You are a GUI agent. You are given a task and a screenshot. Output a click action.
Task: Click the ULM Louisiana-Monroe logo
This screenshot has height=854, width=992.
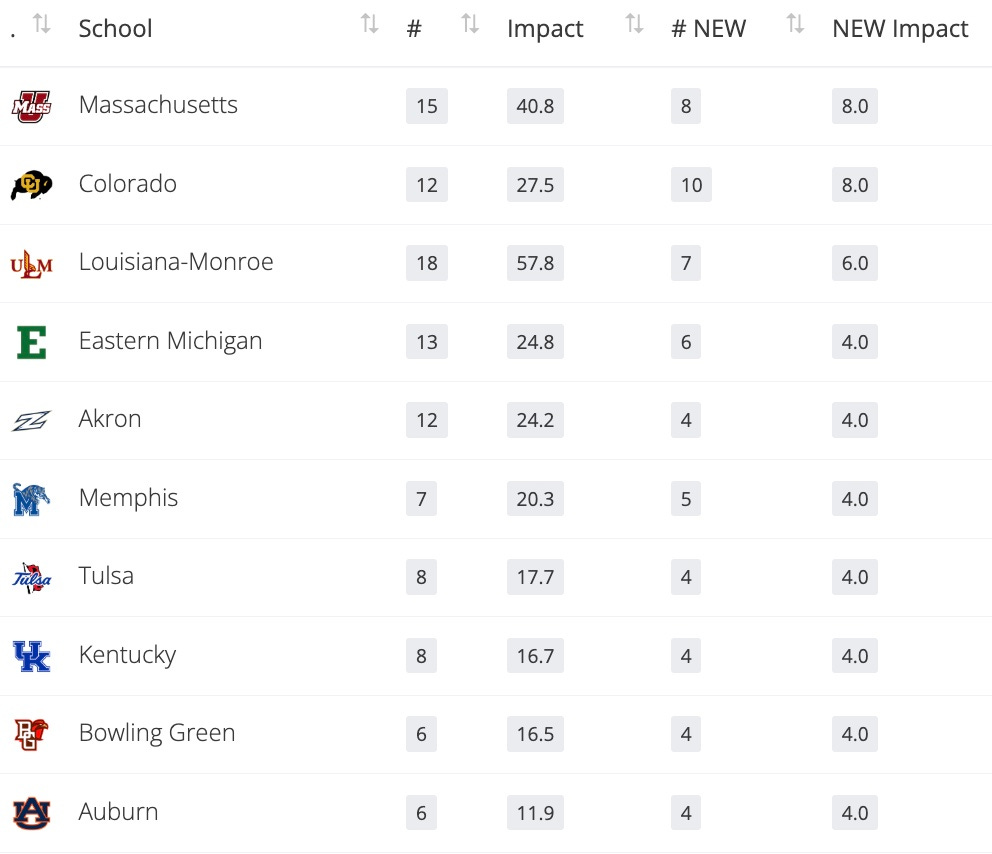[31, 263]
